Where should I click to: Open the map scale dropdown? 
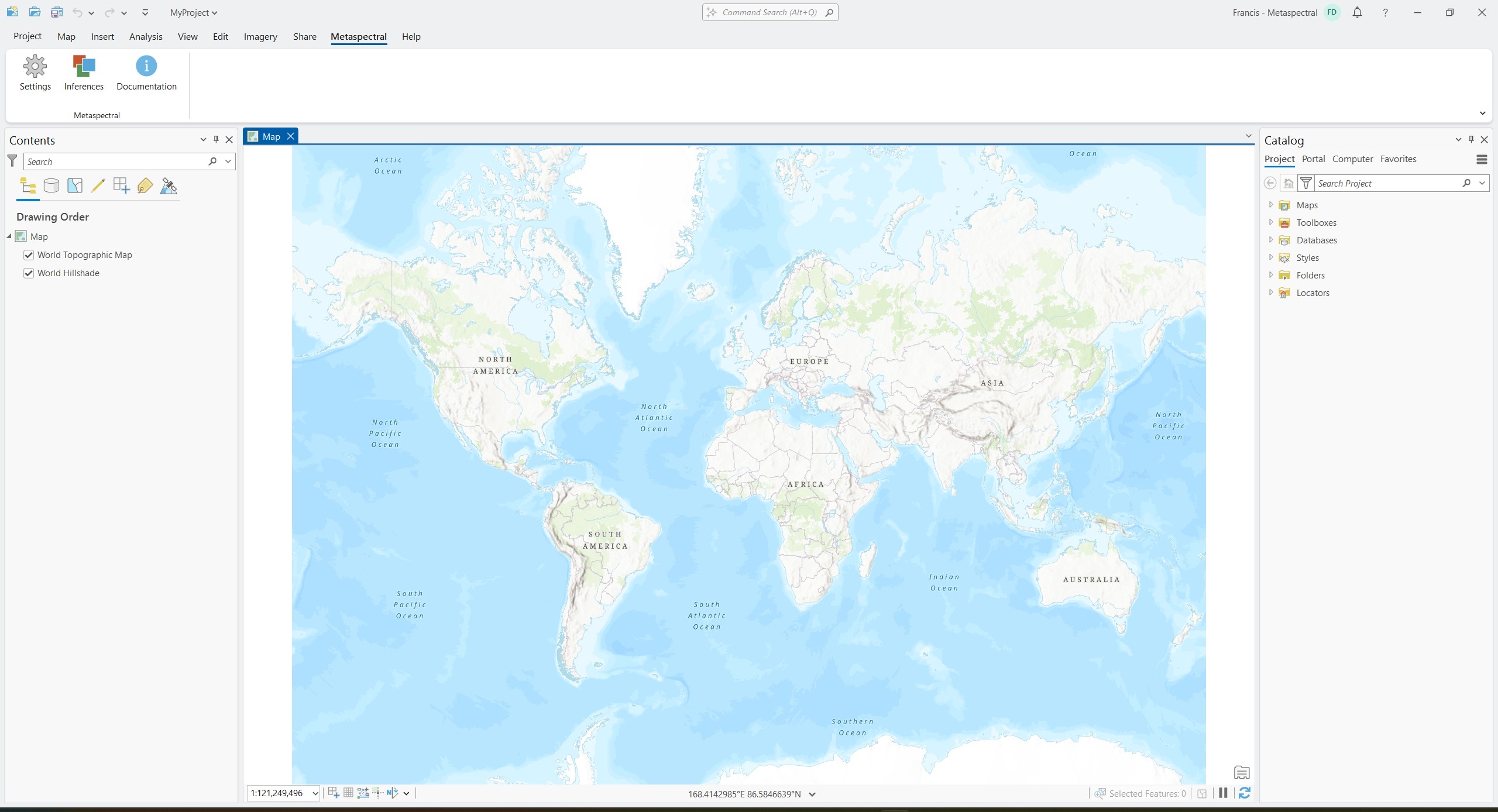pyautogui.click(x=315, y=793)
